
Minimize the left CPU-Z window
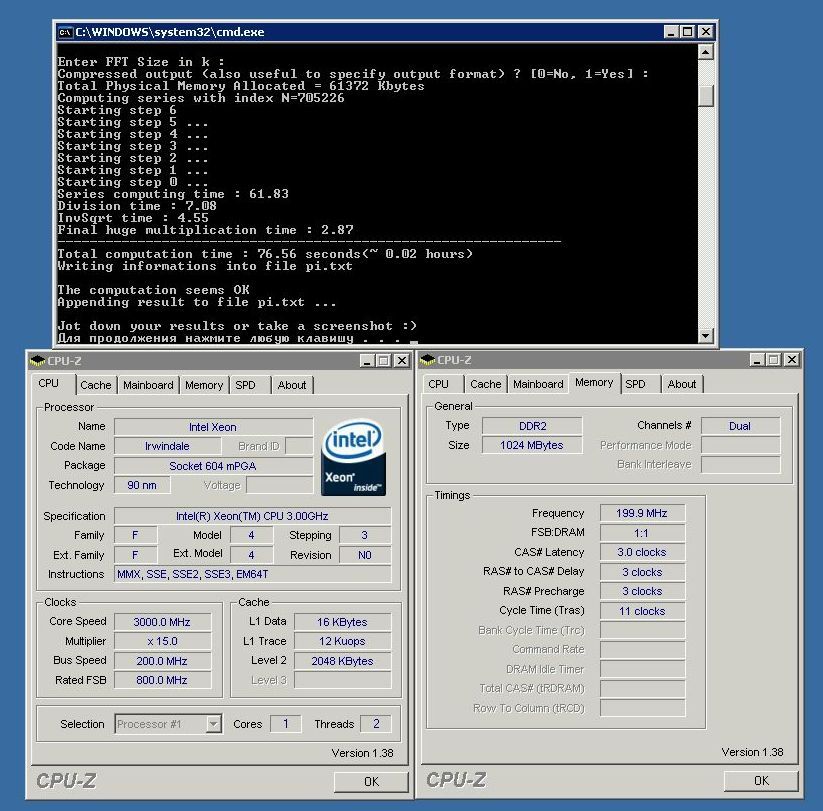[x=367, y=361]
